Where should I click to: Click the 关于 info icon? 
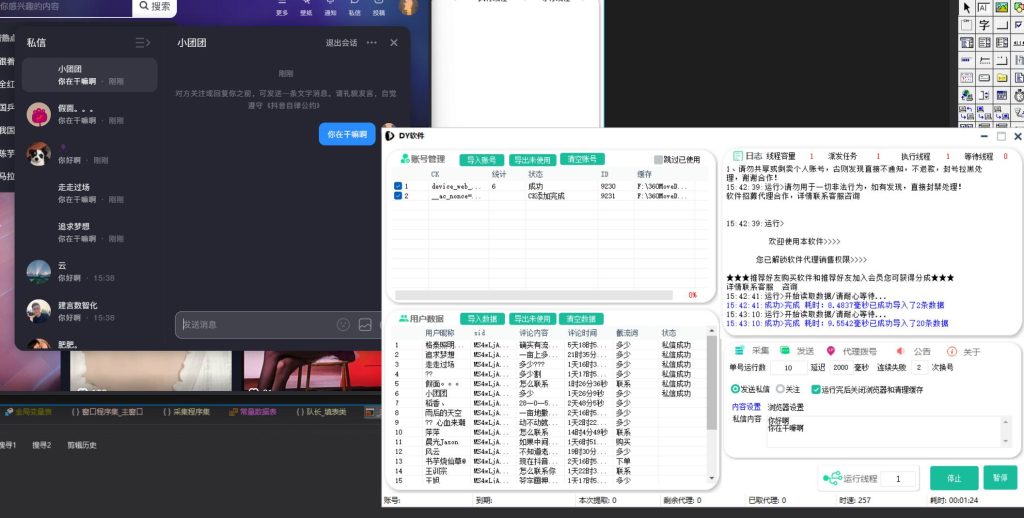(x=952, y=351)
